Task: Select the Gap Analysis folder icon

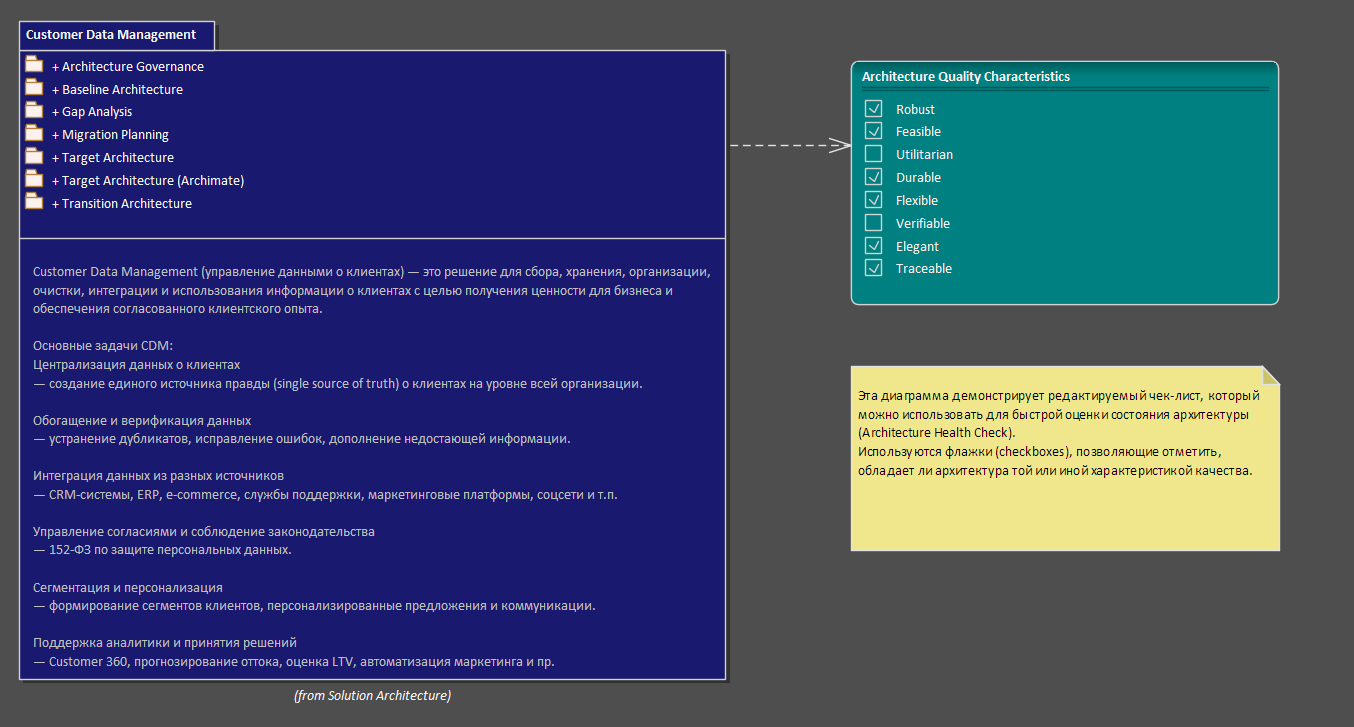Action: pyautogui.click(x=34, y=111)
